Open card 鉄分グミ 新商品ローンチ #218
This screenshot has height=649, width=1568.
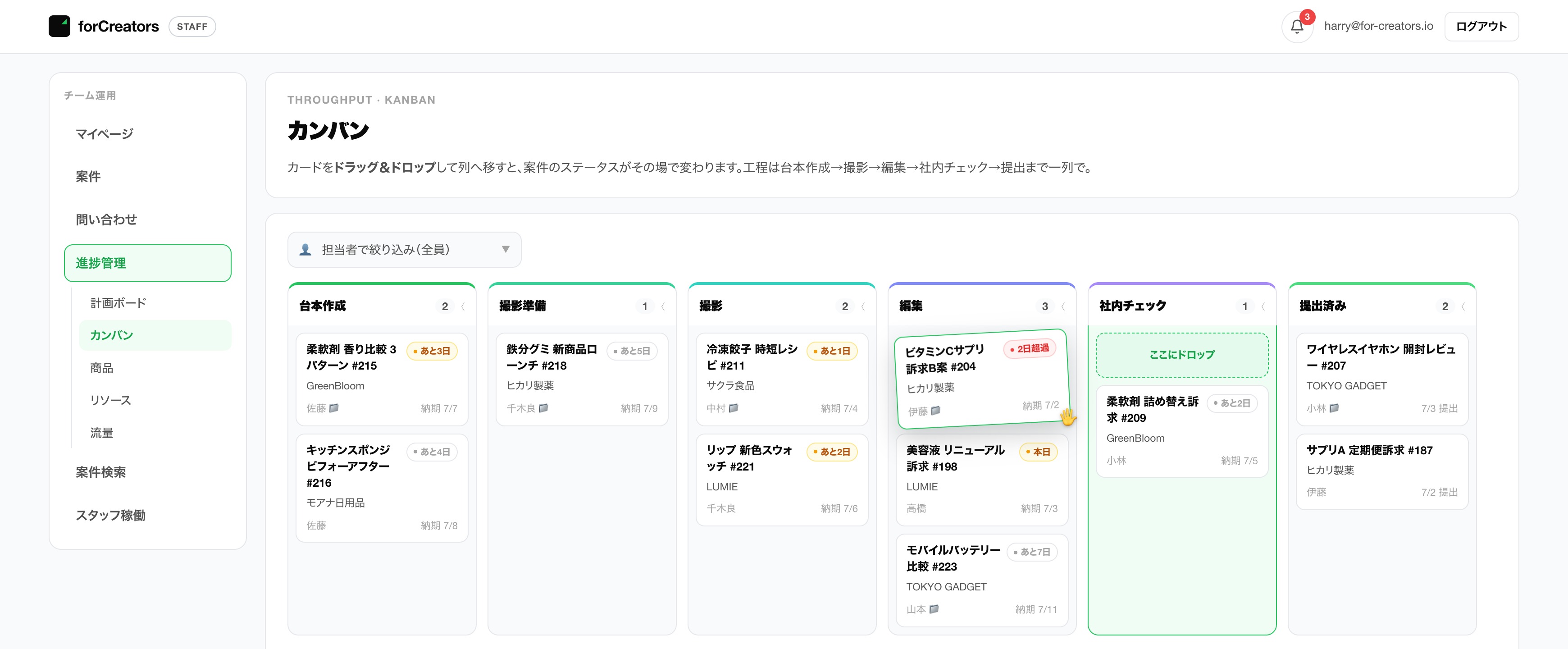[581, 379]
